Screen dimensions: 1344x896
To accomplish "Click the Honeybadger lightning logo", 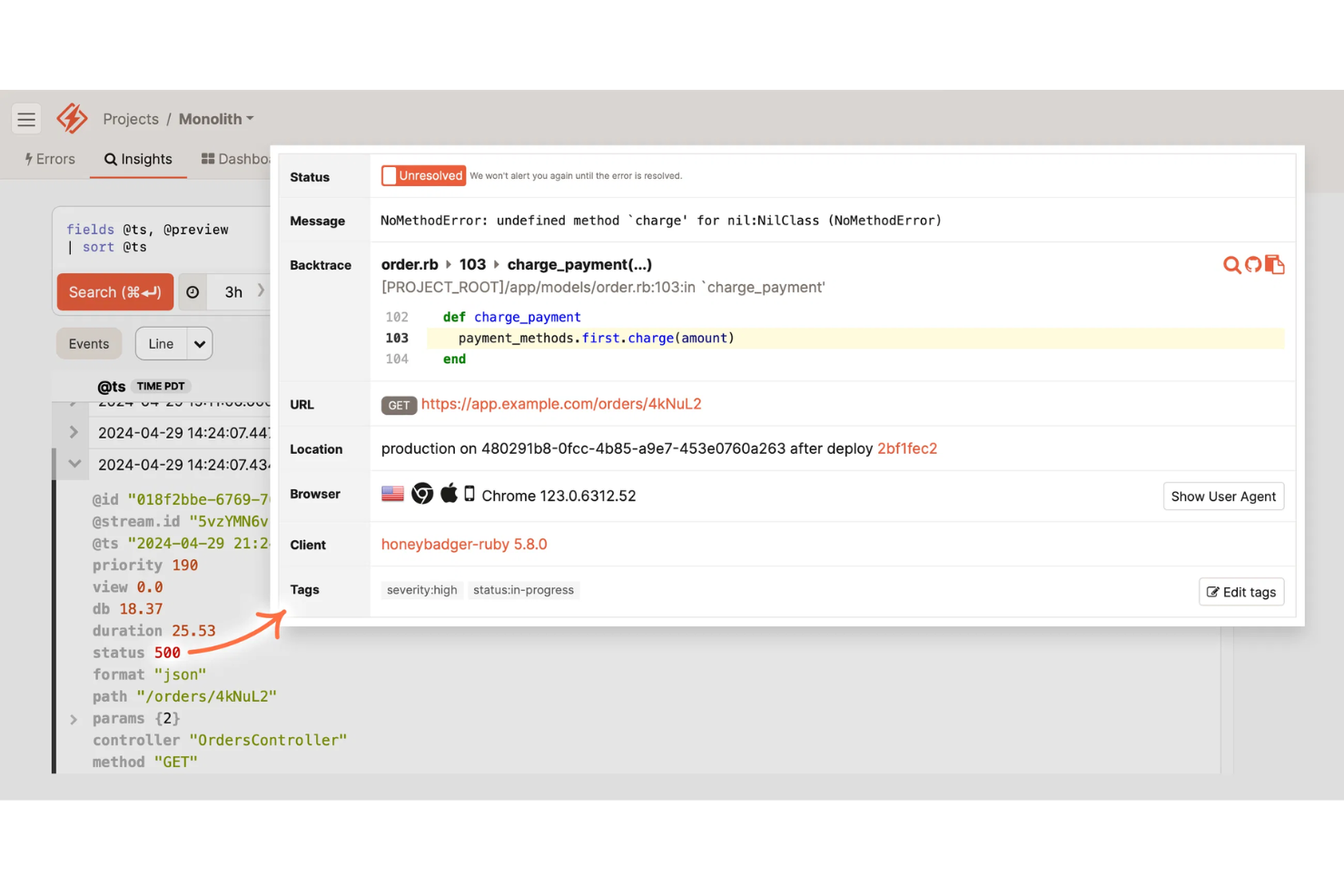I will (x=72, y=119).
